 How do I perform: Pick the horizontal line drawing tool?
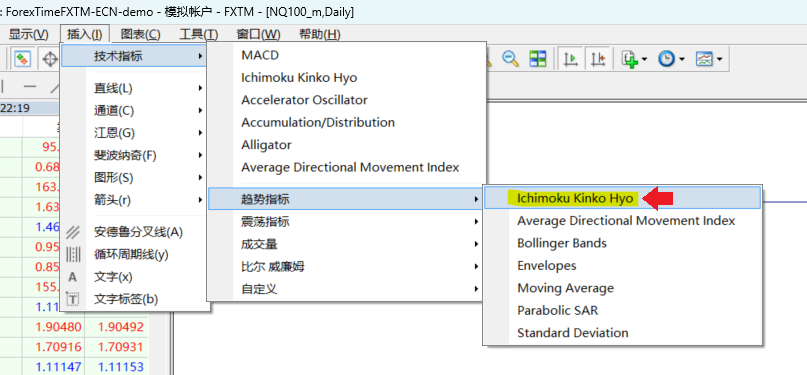click(x=30, y=86)
